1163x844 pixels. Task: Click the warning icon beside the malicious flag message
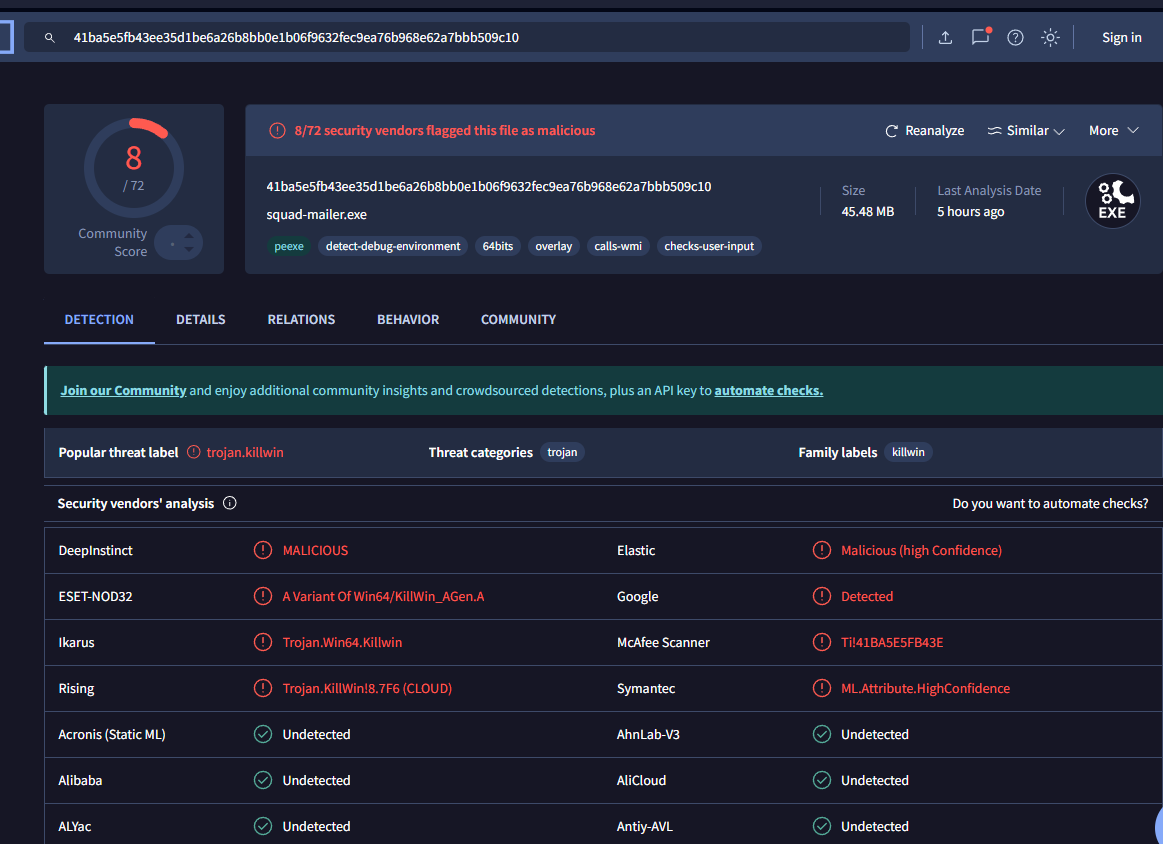[x=277, y=130]
